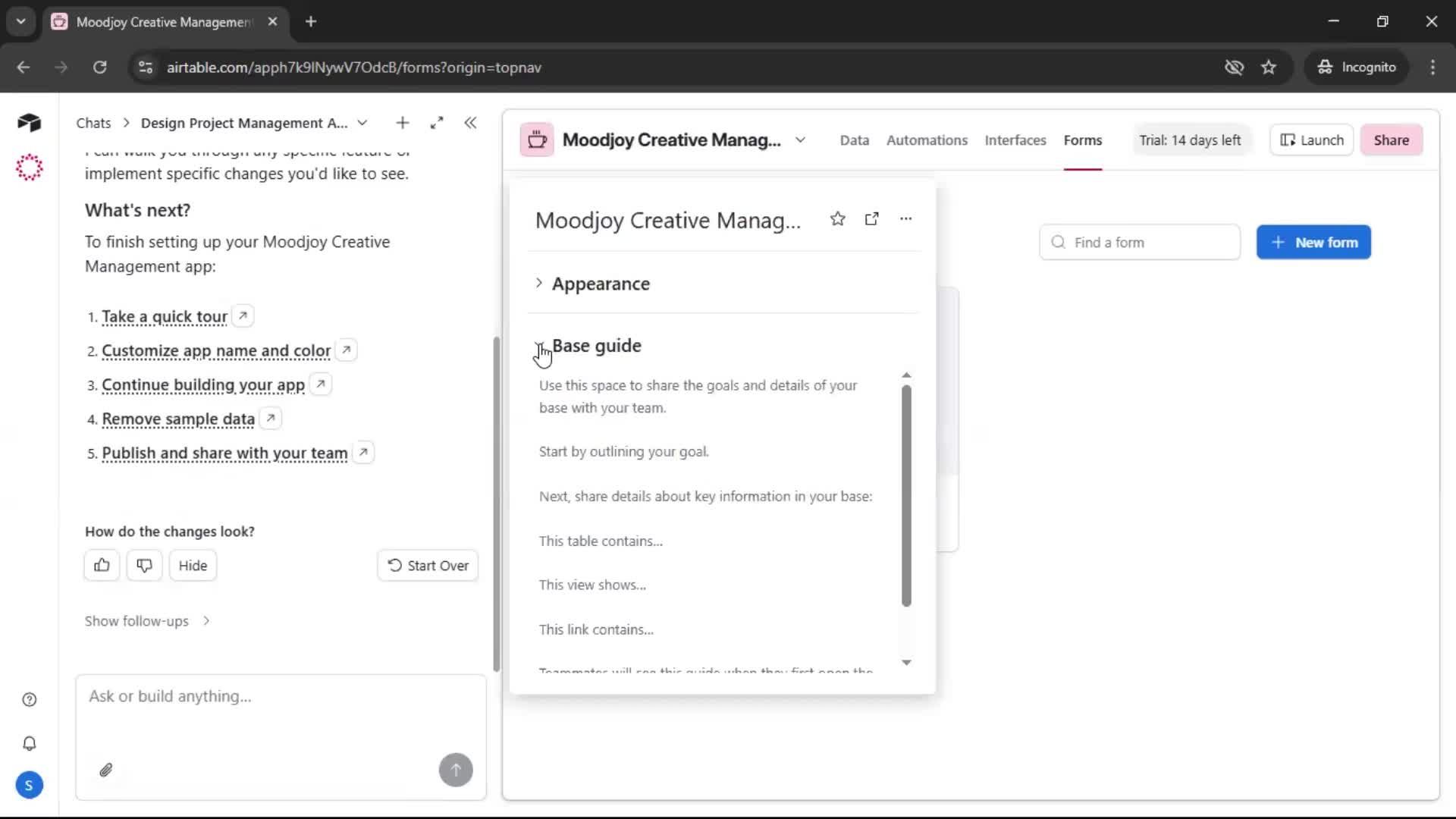1456x819 pixels.
Task: Click Trial: 14 days left badge
Action: coord(1190,140)
